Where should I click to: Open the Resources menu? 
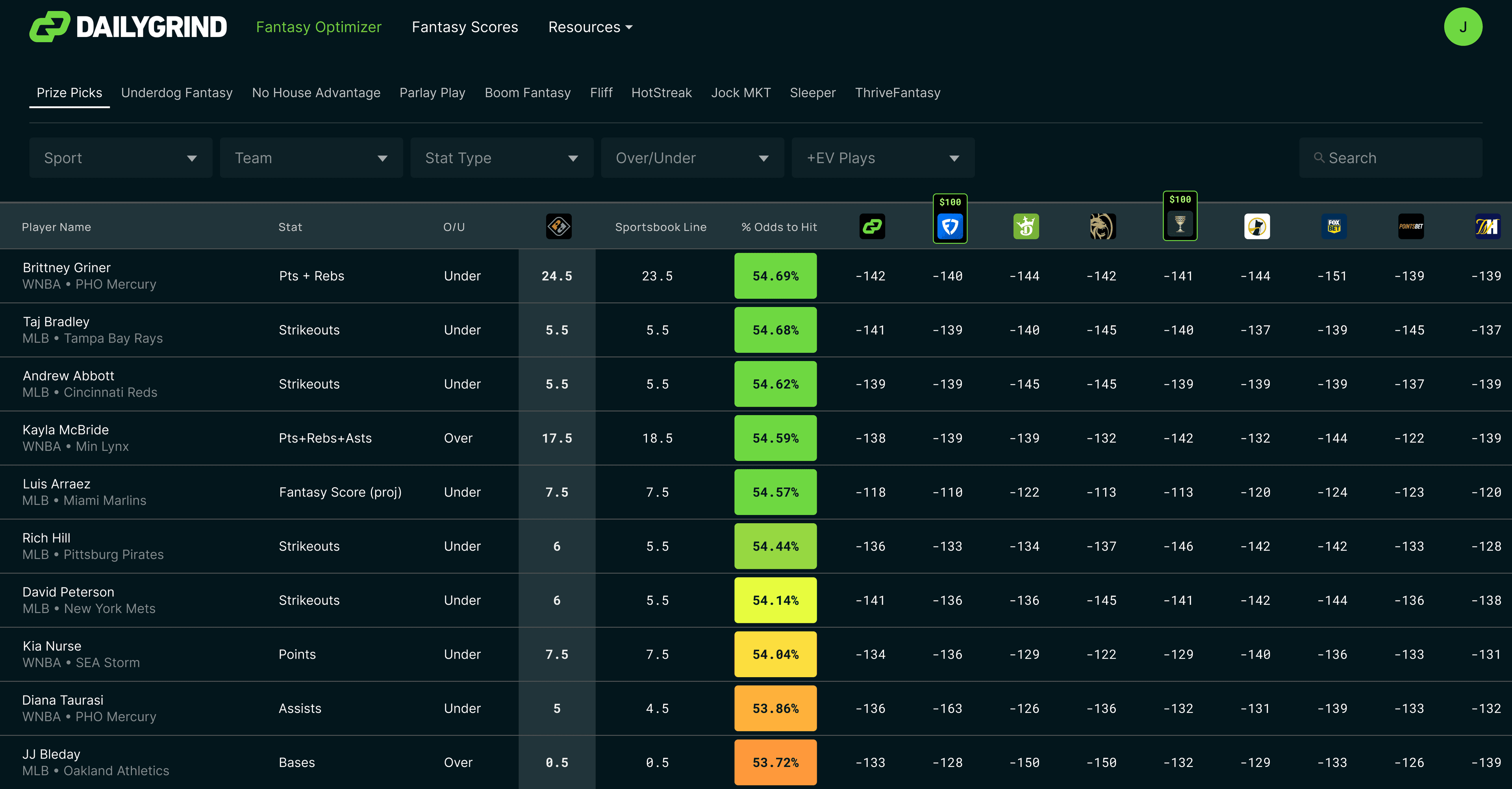tap(590, 27)
